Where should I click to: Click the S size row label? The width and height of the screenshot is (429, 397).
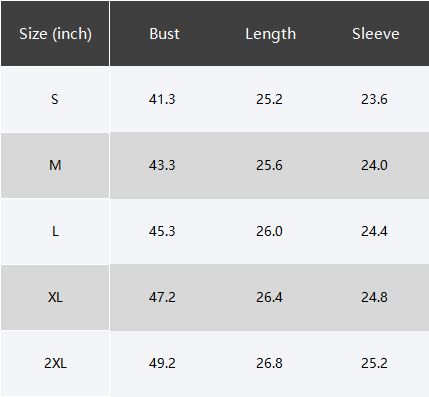55,99
